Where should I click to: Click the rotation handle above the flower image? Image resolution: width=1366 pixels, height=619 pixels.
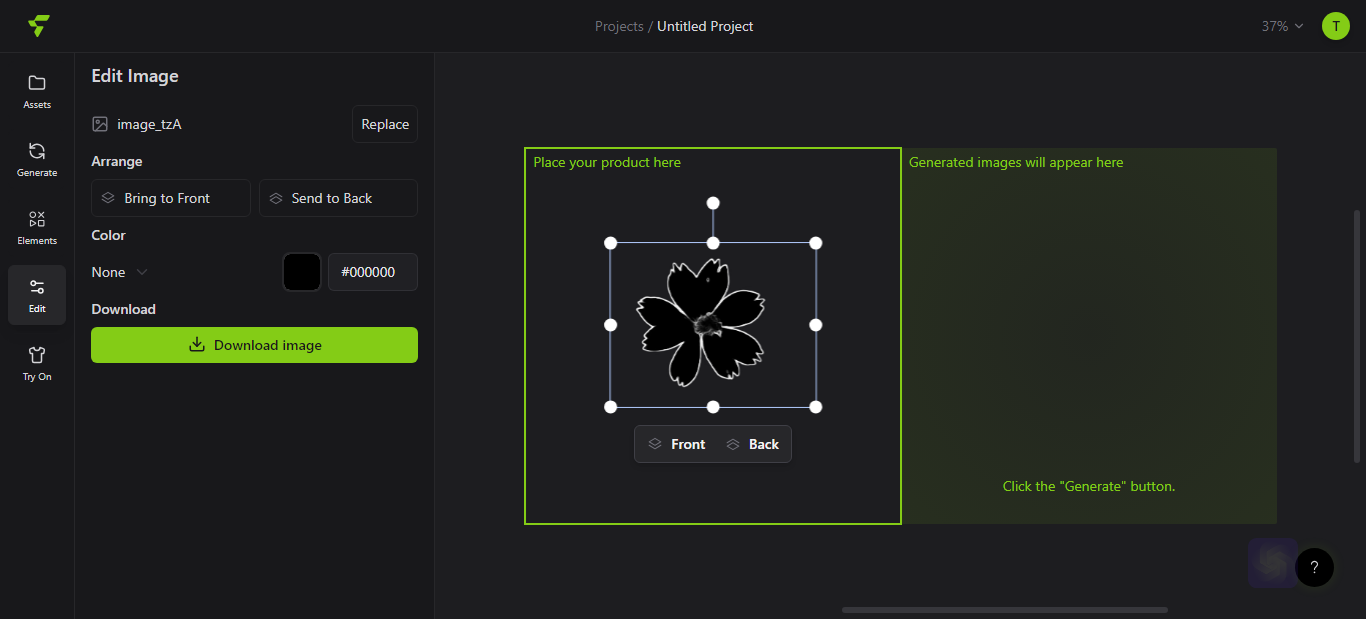tap(713, 203)
